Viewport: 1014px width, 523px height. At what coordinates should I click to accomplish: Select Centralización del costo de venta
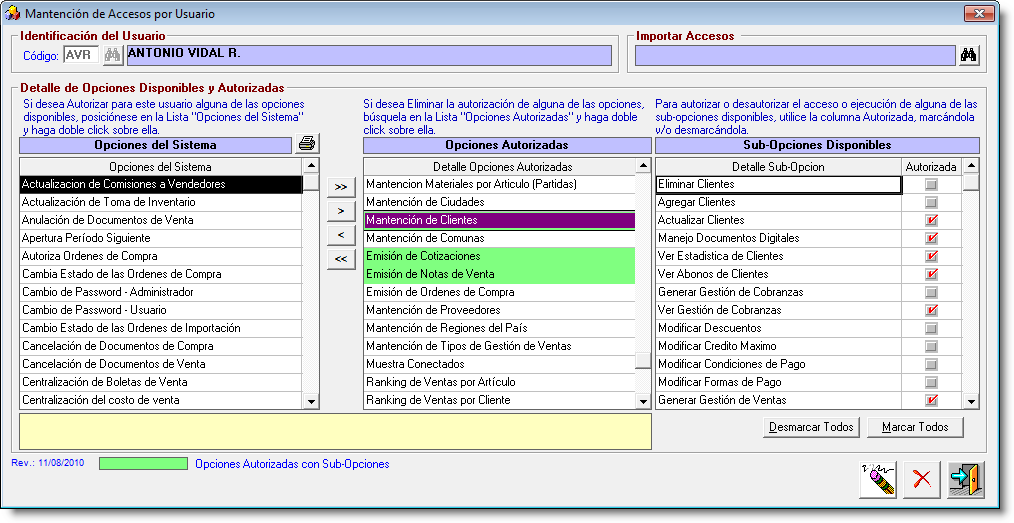(161, 400)
